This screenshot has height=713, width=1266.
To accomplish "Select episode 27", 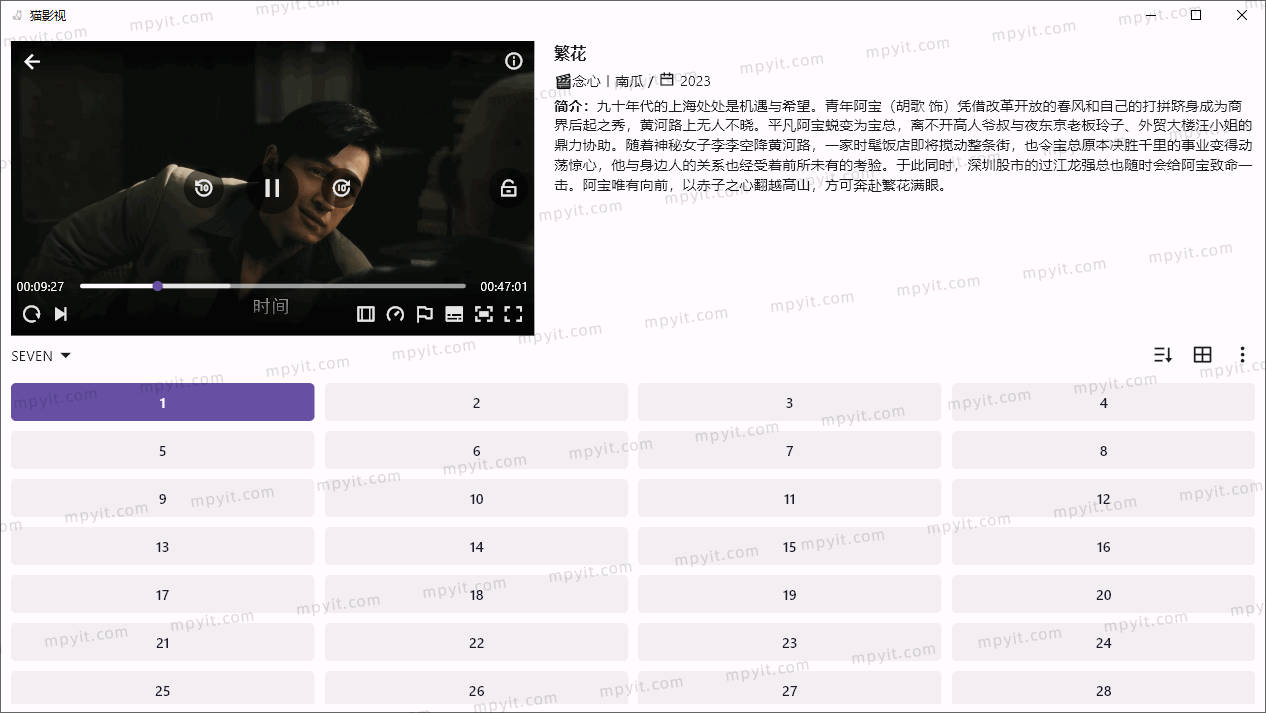I will (x=790, y=690).
